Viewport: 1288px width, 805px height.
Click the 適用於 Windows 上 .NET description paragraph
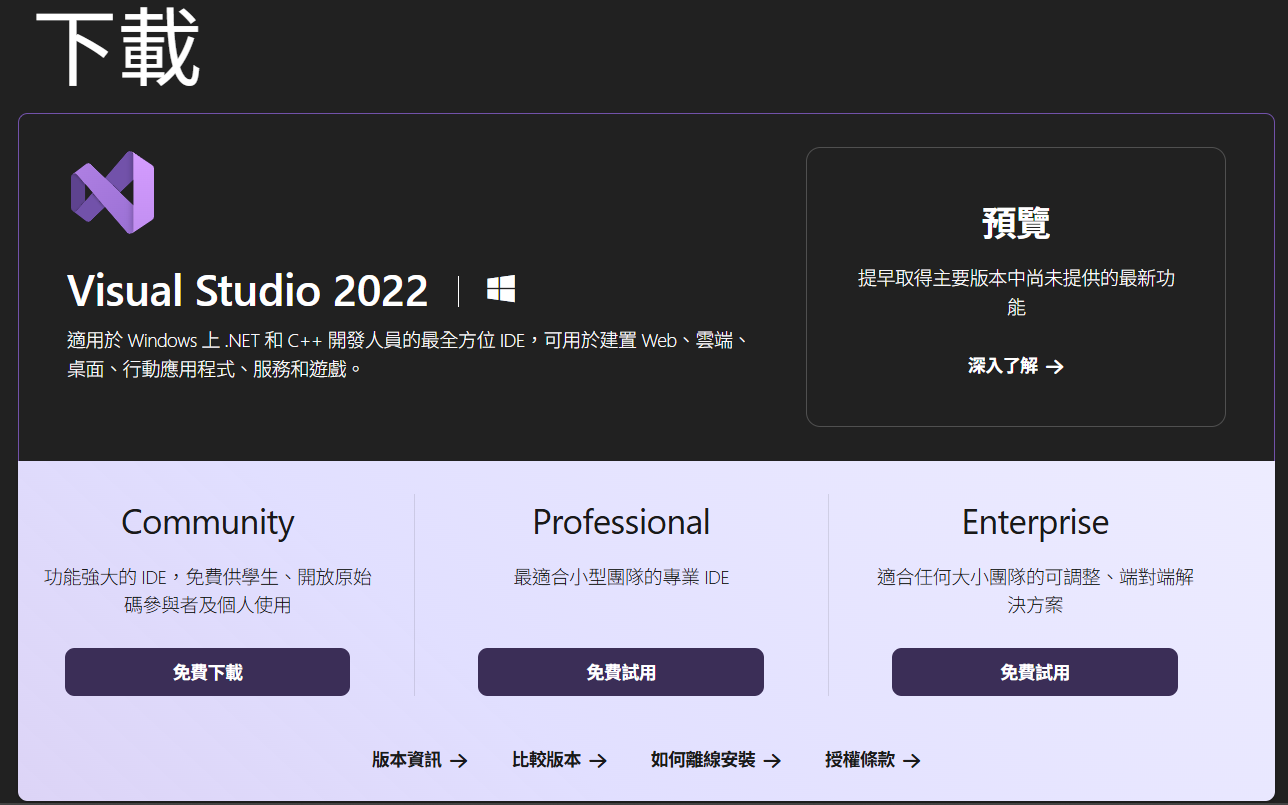[408, 354]
